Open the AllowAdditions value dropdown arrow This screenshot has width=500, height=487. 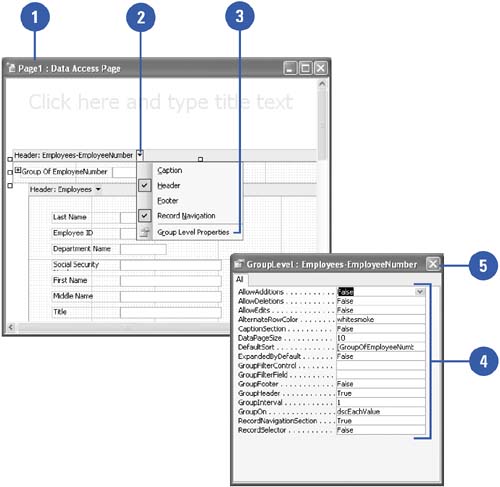point(420,292)
